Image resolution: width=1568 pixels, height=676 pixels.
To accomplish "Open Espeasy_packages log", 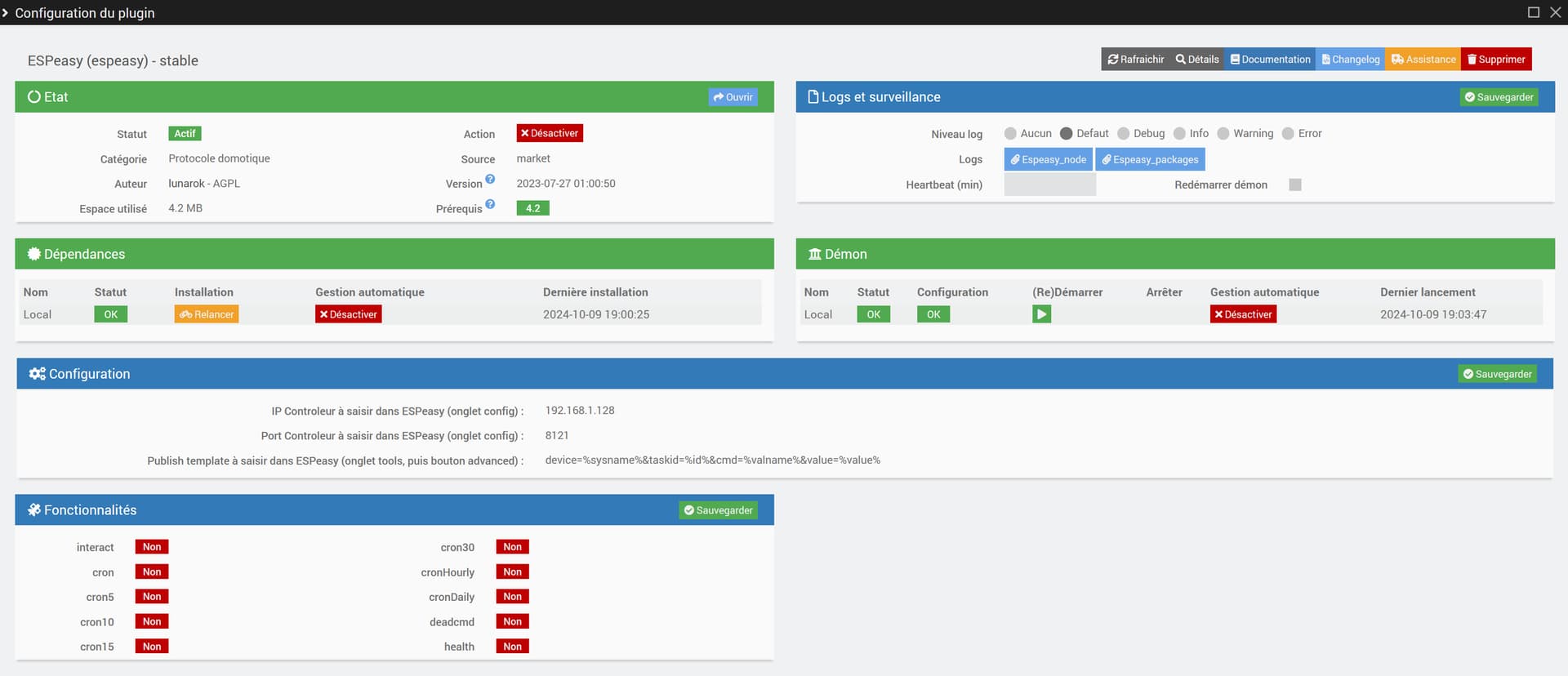I will click(x=1150, y=159).
